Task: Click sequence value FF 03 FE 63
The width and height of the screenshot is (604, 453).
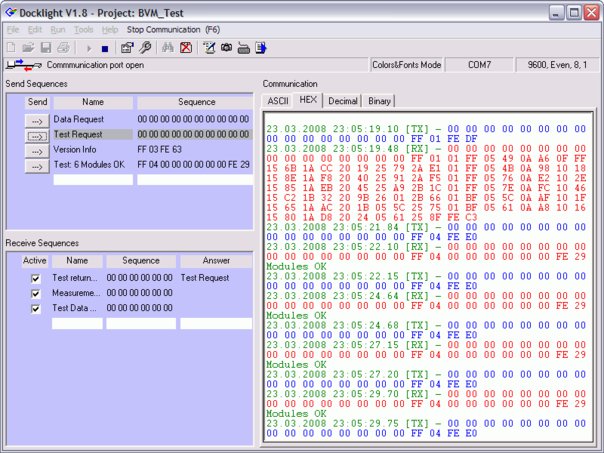Action: (159, 149)
